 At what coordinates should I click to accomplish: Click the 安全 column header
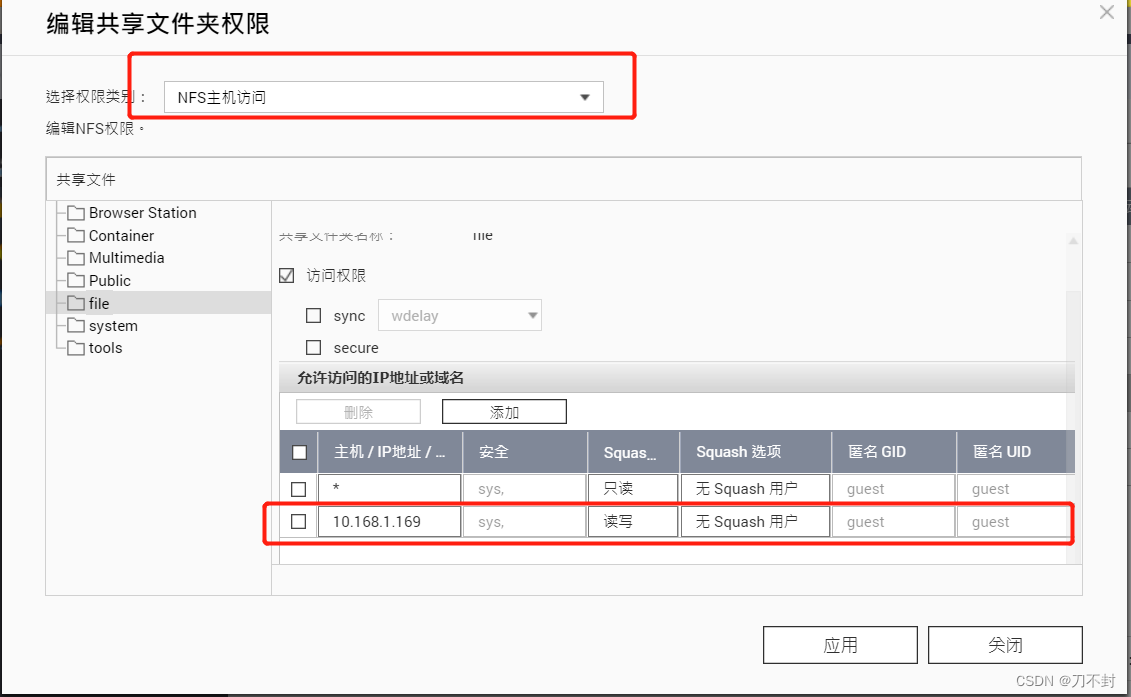pos(524,452)
